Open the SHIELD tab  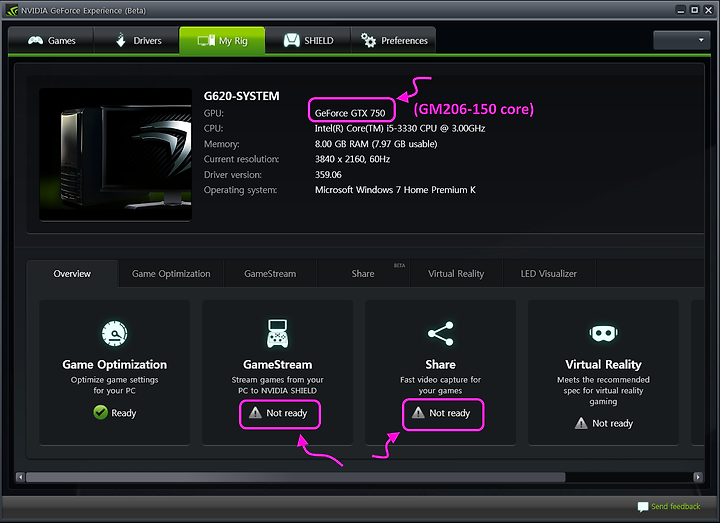(308, 40)
